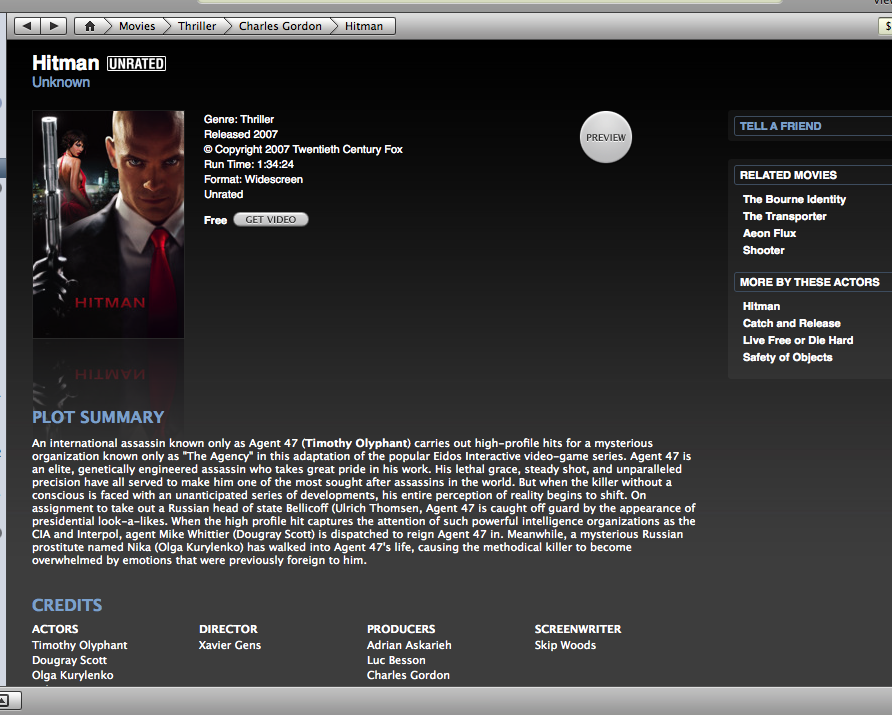The image size is (892, 715).
Task: Open The Bourne Identity related movie
Action: coord(794,199)
